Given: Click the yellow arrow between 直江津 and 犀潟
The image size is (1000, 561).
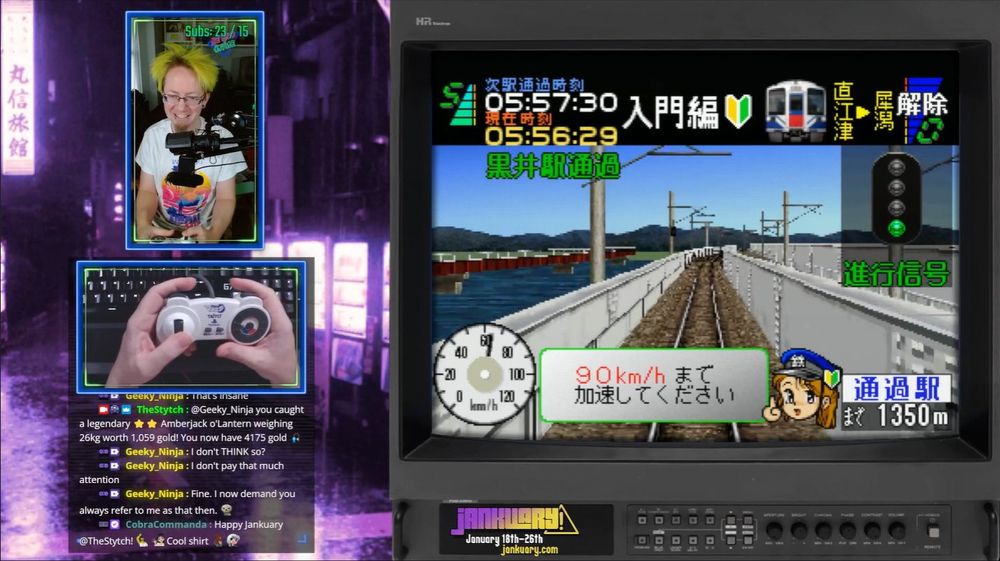Looking at the screenshot, I should coord(862,112).
